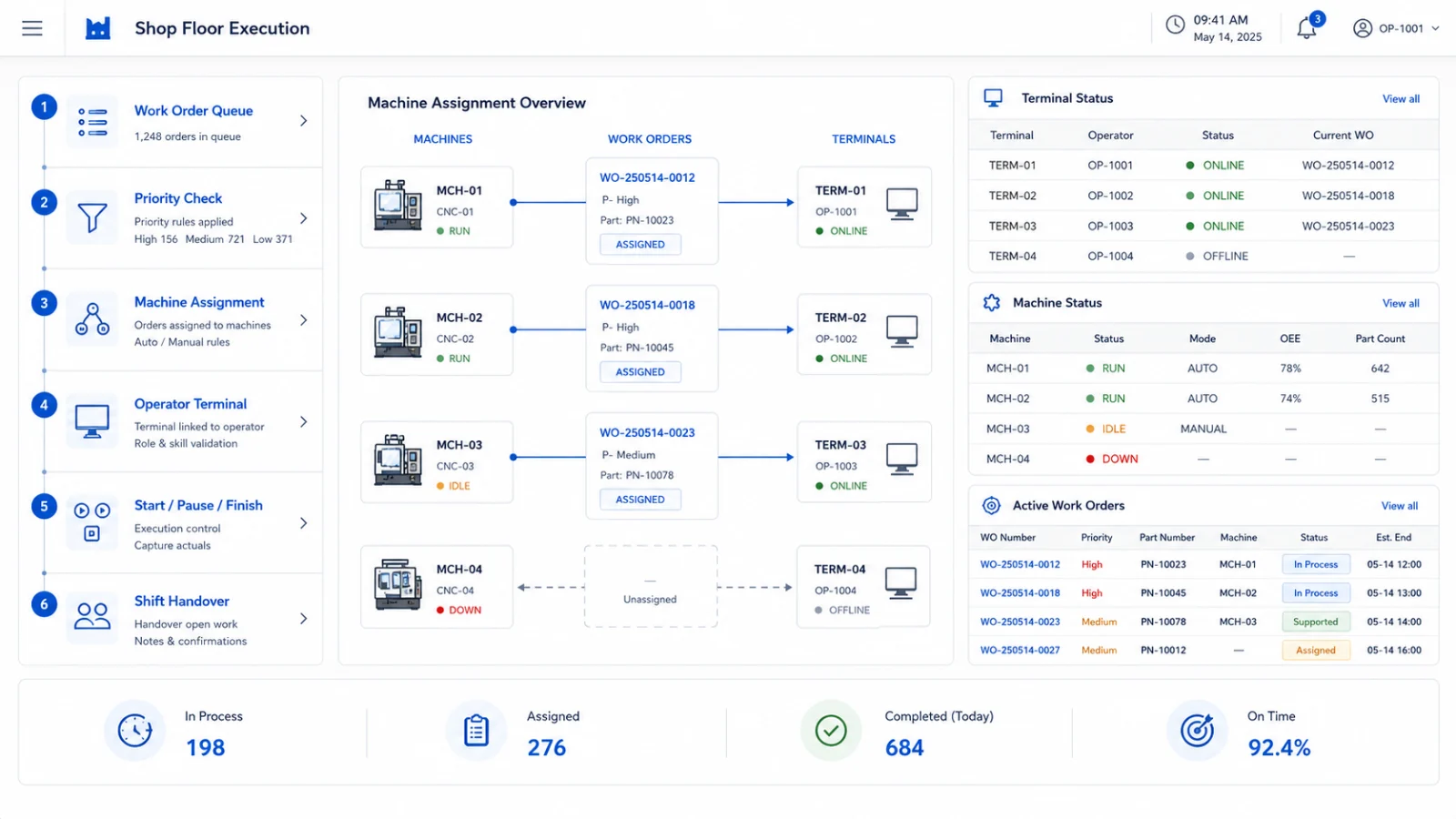View all in Machine Status panel
Viewport: 1456px width, 819px height.
(1400, 303)
